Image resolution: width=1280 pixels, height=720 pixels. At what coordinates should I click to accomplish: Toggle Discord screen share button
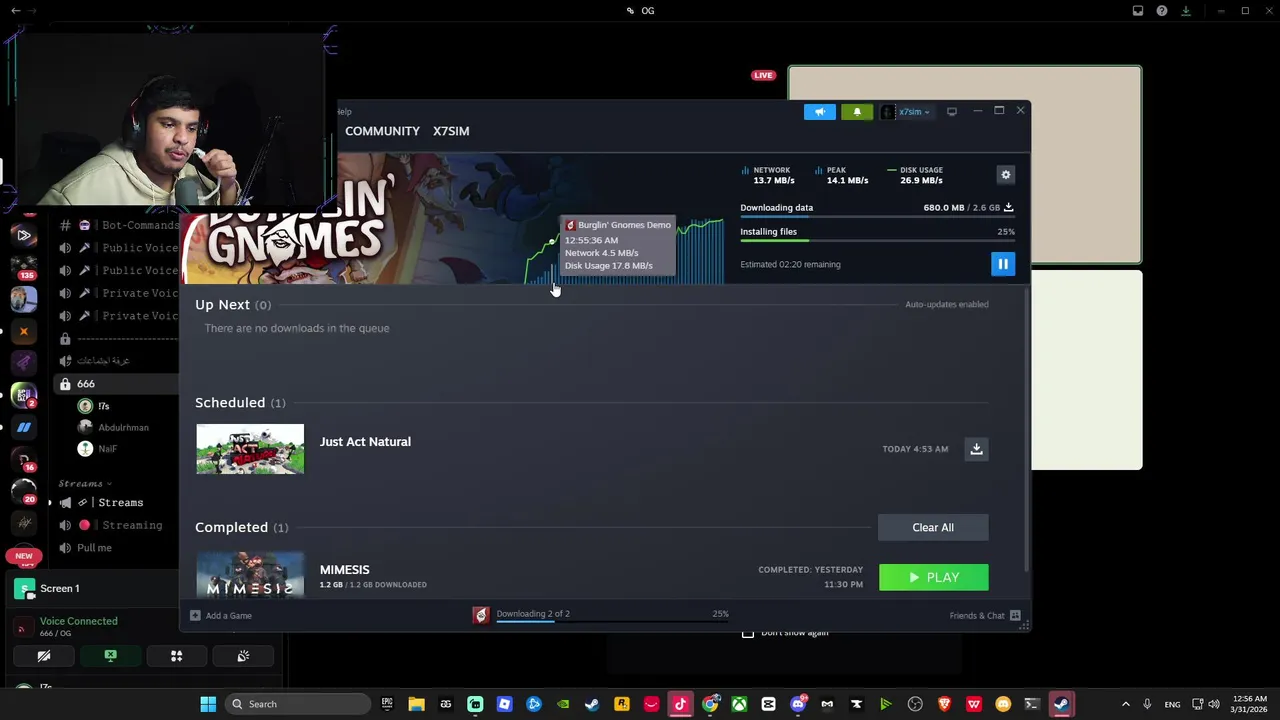pyautogui.click(x=110, y=656)
